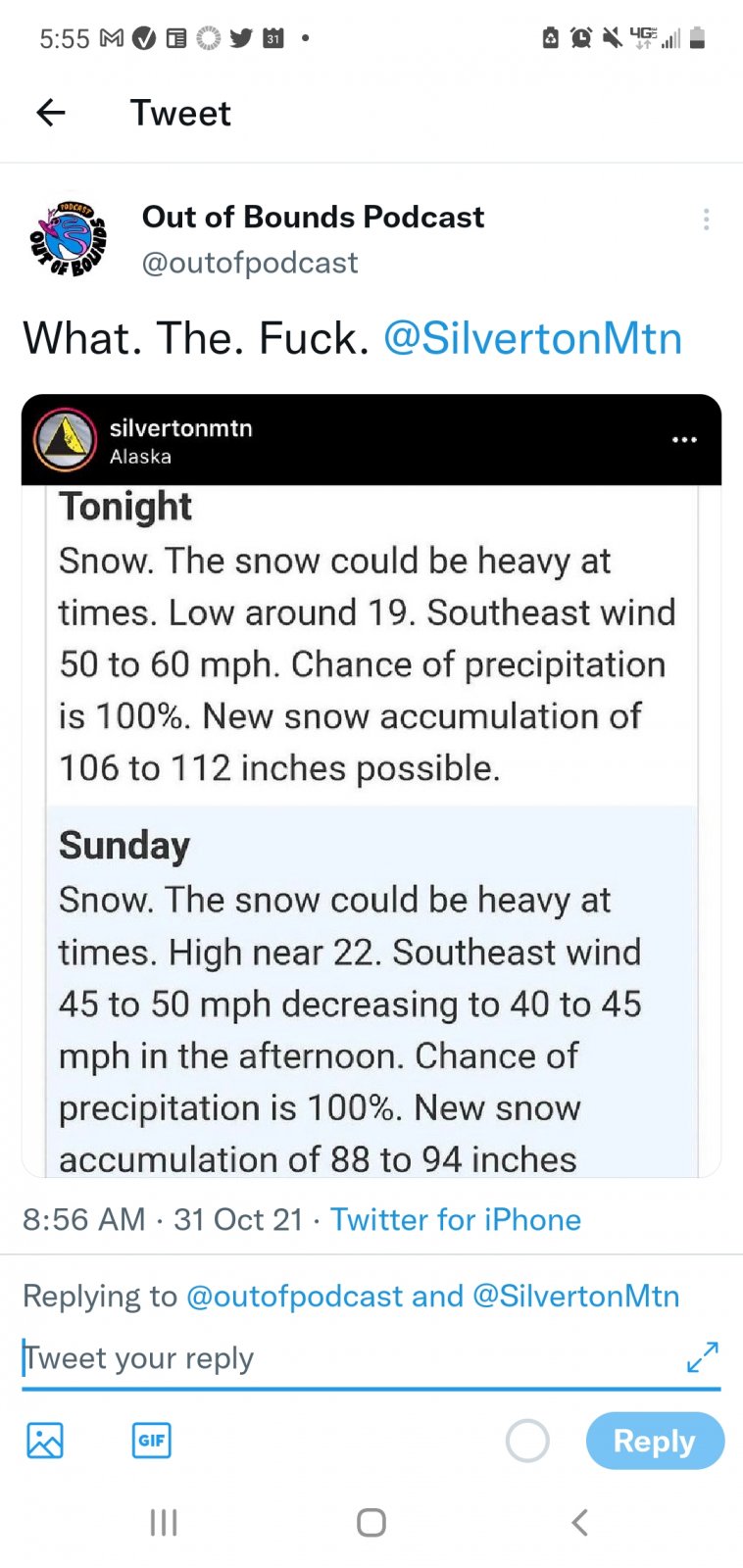This screenshot has width=743, height=1568.
Task: Open Out of Bounds Podcast profile picture
Action: pos(69,238)
